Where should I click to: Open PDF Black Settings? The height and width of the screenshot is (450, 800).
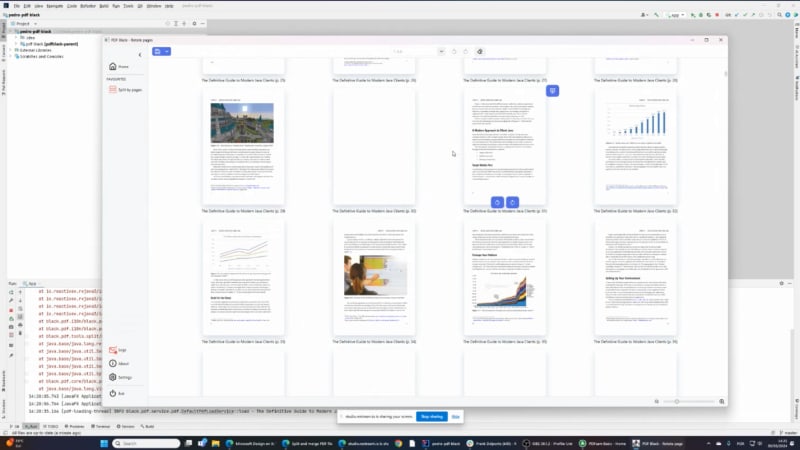(122, 377)
